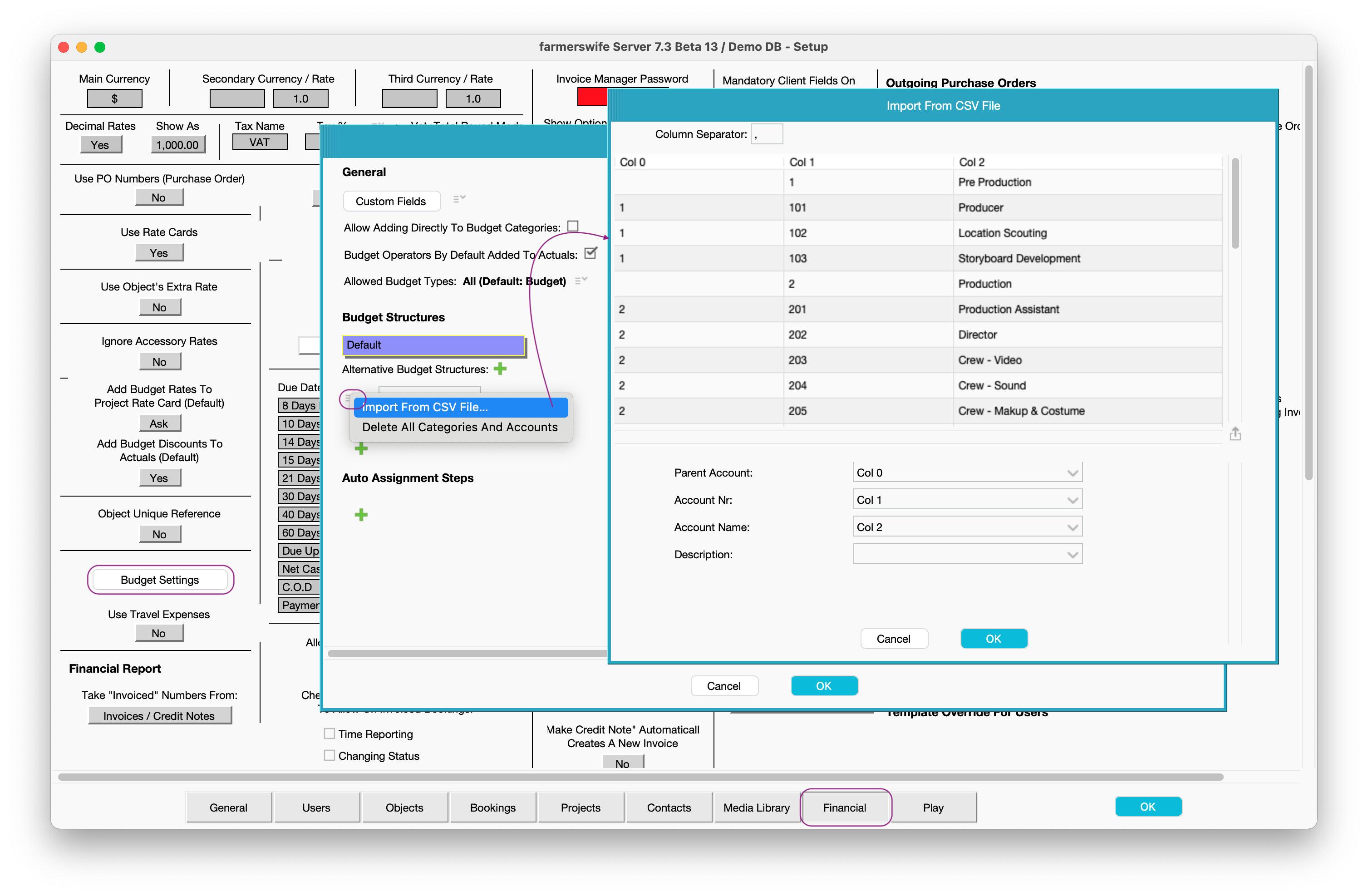Open list menu icon beside Allowed Budget Types

[x=581, y=281]
